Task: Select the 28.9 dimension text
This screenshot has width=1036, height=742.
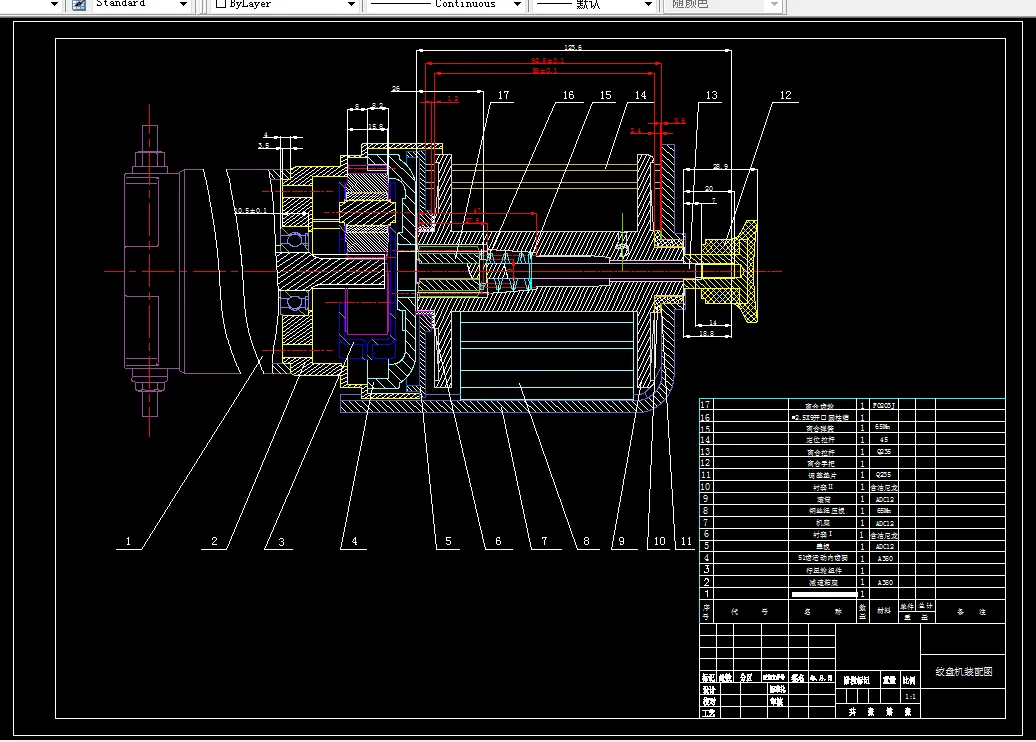Action: [720, 167]
